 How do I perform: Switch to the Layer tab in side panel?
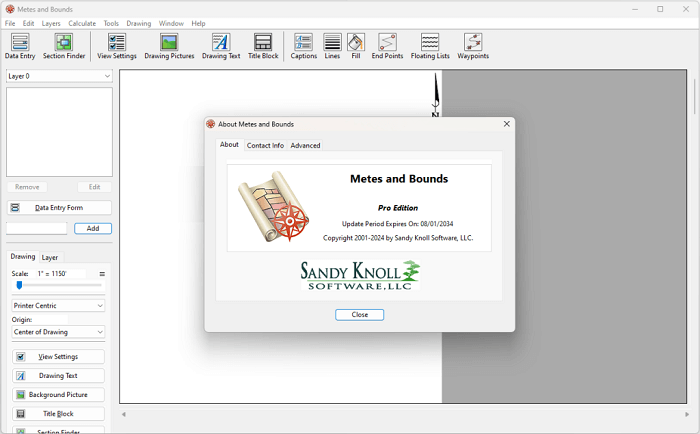pos(50,257)
